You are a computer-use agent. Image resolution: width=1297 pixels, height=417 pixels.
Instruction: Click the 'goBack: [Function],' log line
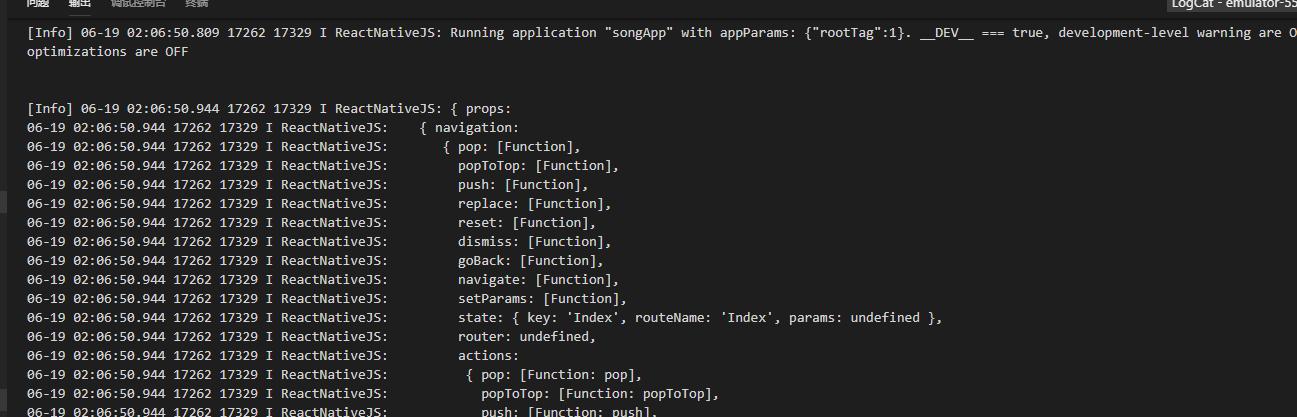point(530,261)
